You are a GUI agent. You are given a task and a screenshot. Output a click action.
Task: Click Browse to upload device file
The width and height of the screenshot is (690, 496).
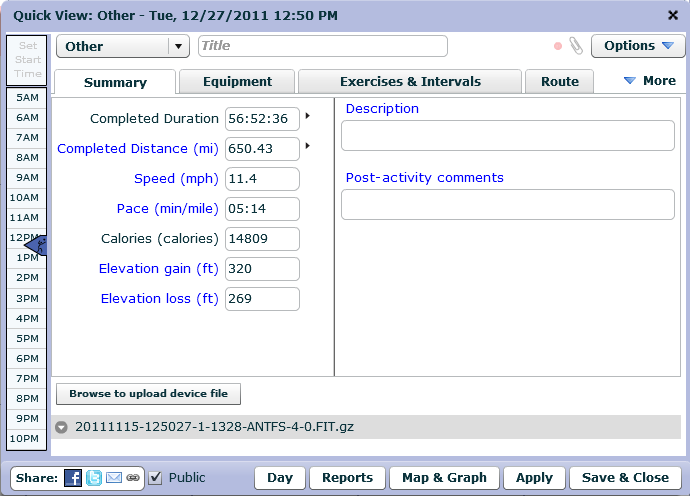148,393
